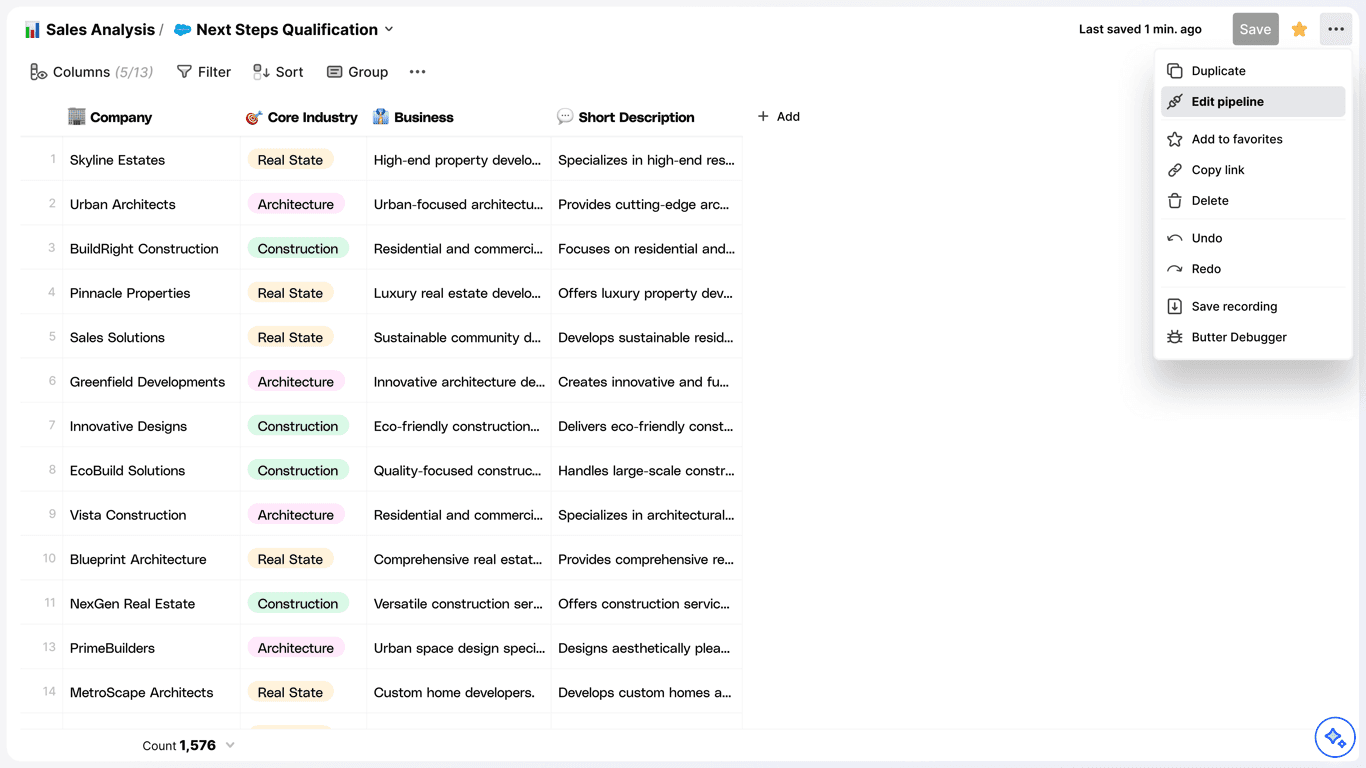Open Columns settings in toolbar
This screenshot has width=1366, height=768.
[91, 72]
